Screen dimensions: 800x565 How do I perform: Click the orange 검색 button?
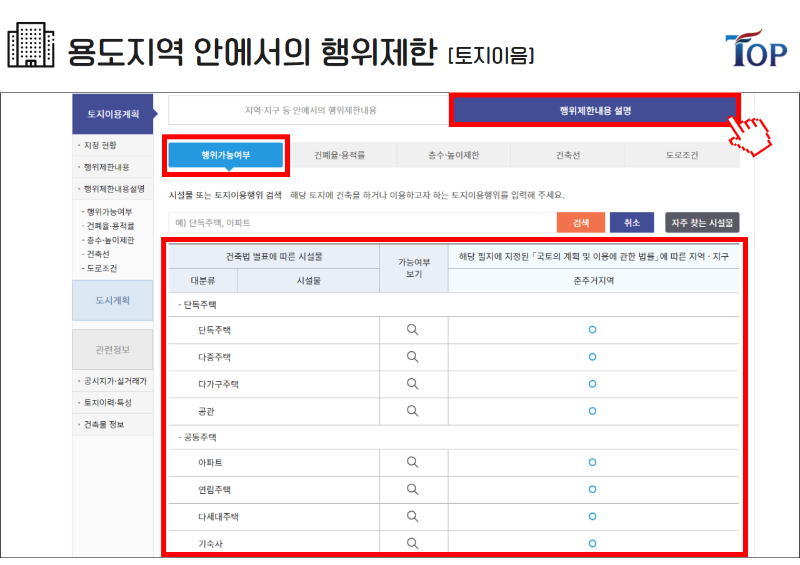(581, 223)
